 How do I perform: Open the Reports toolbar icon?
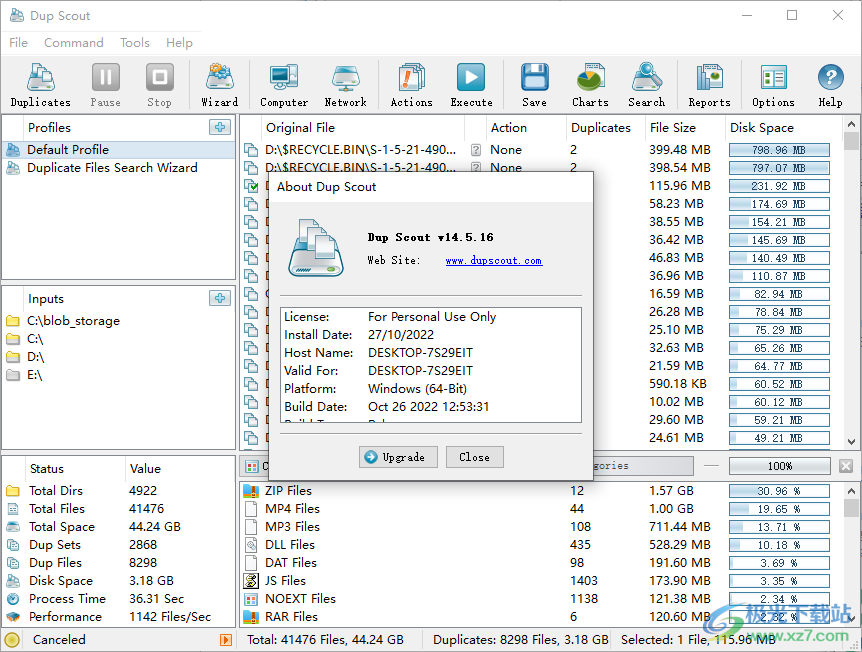(709, 84)
